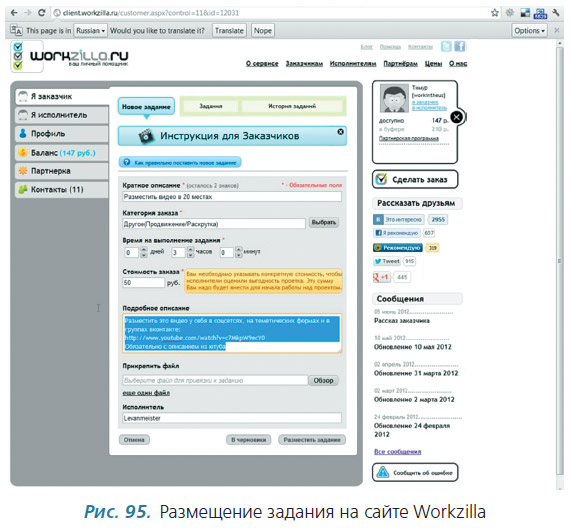Click the help question mark icon
Screen dimensions: 570x528
pos(127,162)
